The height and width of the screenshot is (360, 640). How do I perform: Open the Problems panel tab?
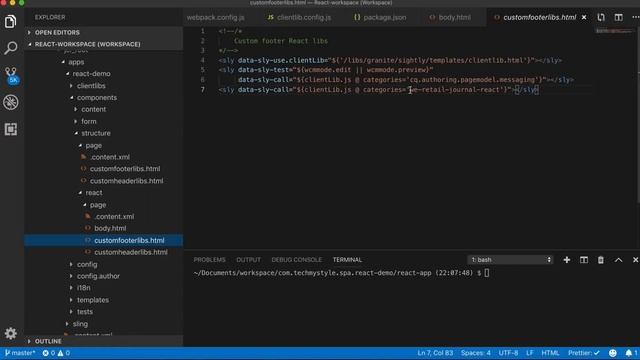coord(209,260)
